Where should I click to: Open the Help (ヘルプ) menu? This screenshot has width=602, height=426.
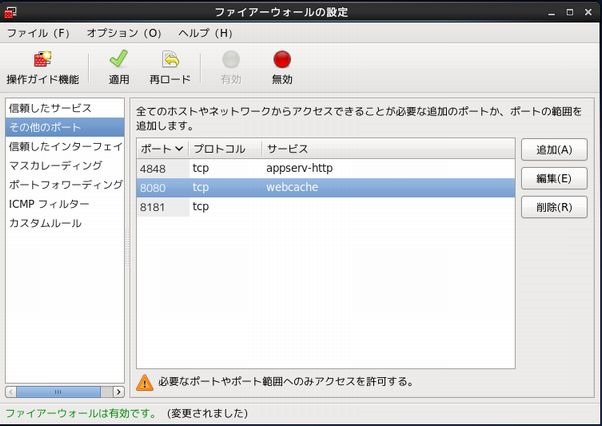204,33
